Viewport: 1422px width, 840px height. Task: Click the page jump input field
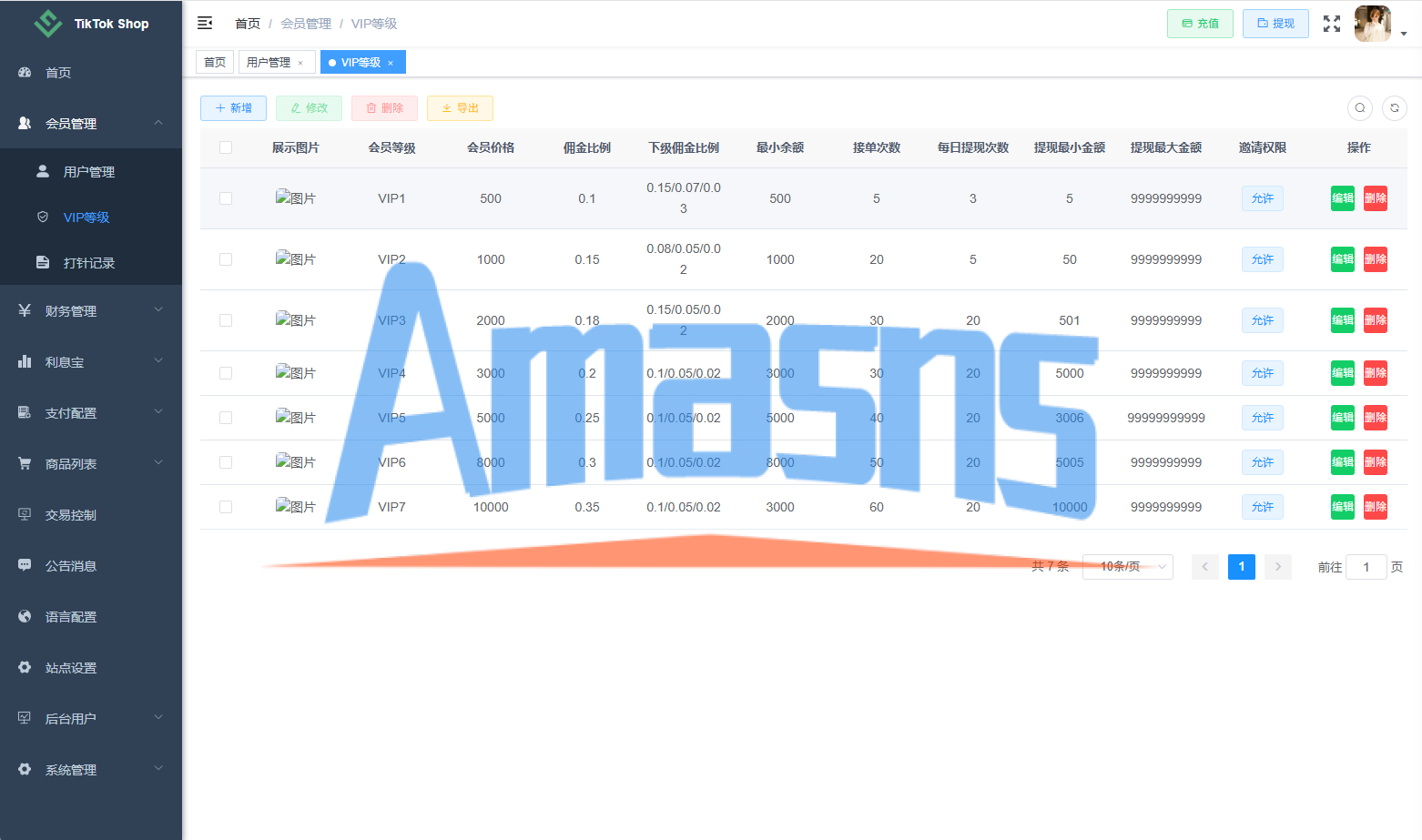point(1366,567)
